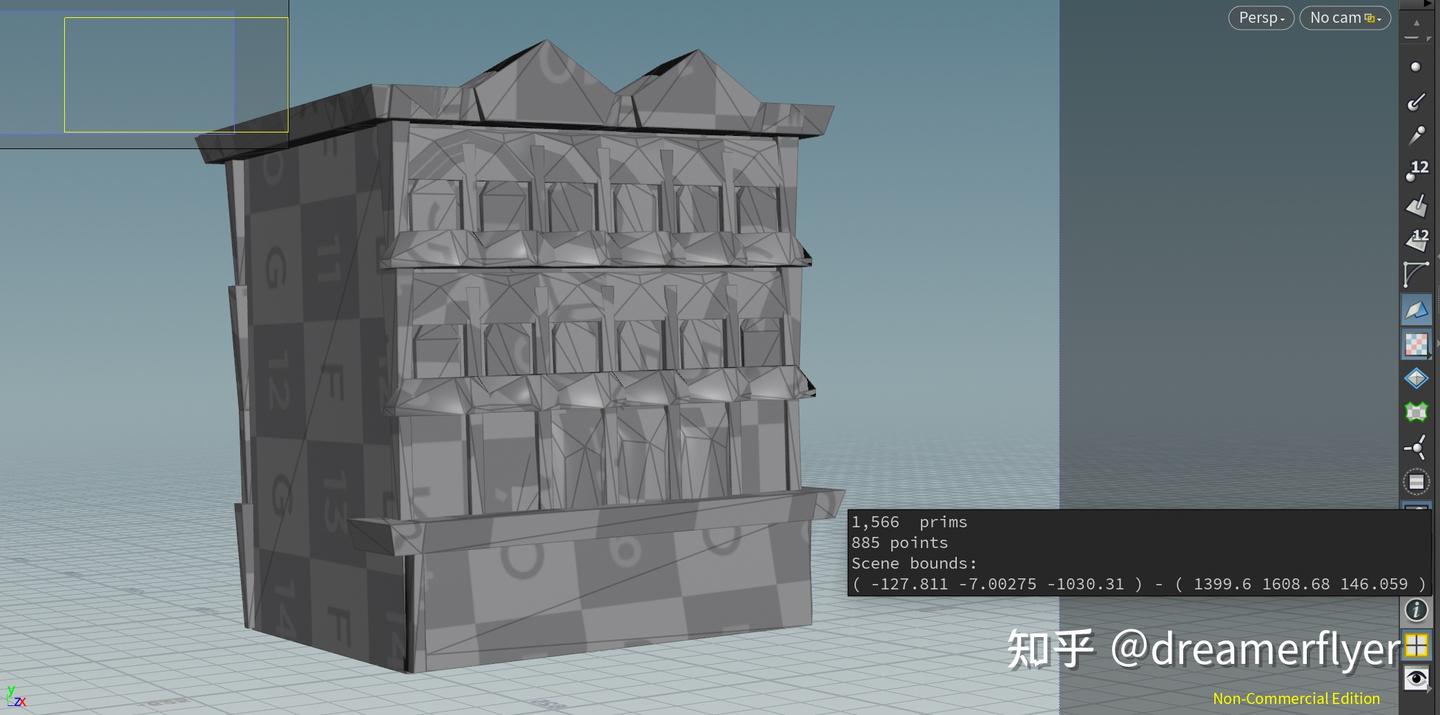Enable point markers display icon

1416,65
